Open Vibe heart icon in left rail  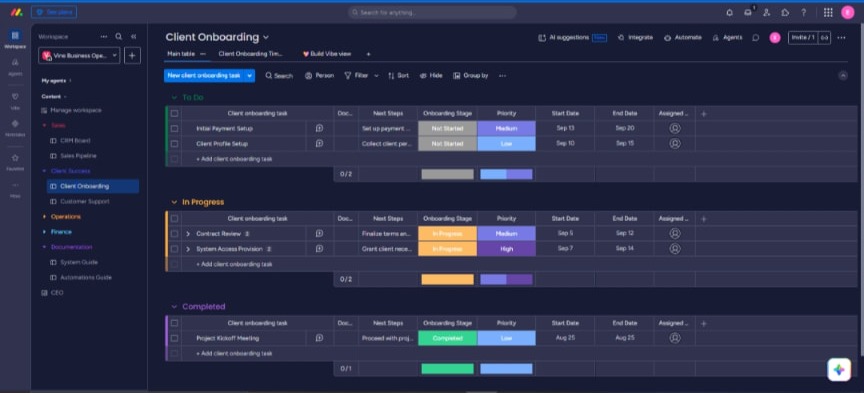point(15,100)
